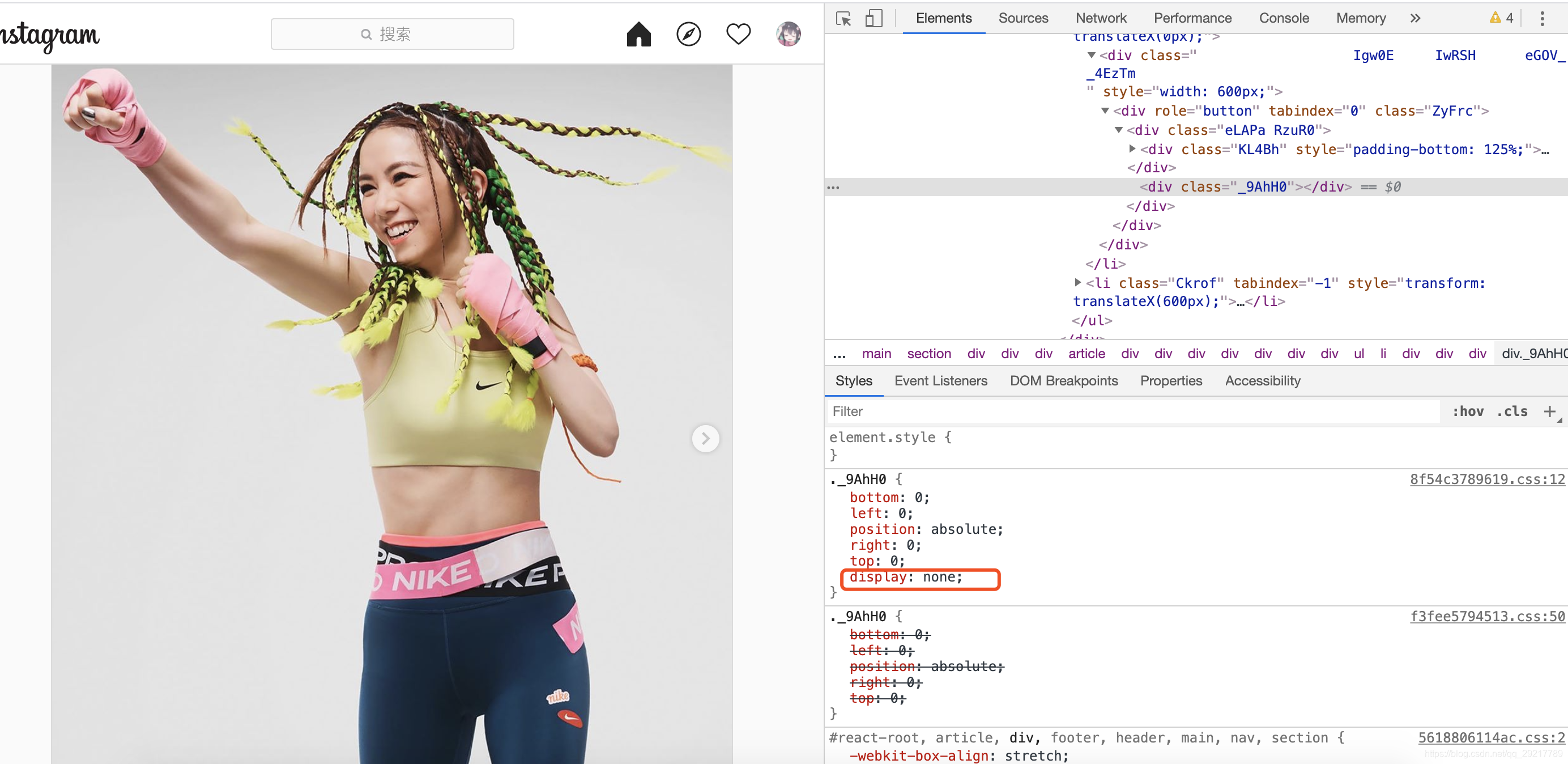The height and width of the screenshot is (764, 1568).
Task: Open the Accessibility pane
Action: click(x=1263, y=381)
